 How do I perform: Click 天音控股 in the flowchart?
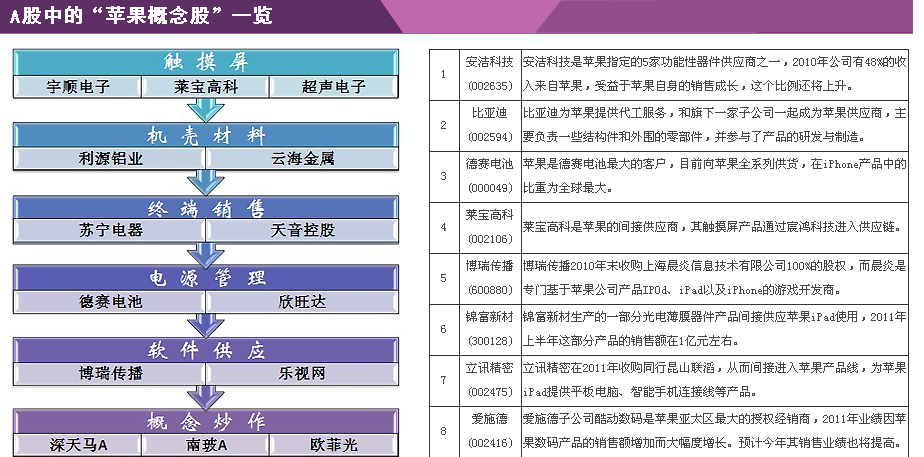302,230
